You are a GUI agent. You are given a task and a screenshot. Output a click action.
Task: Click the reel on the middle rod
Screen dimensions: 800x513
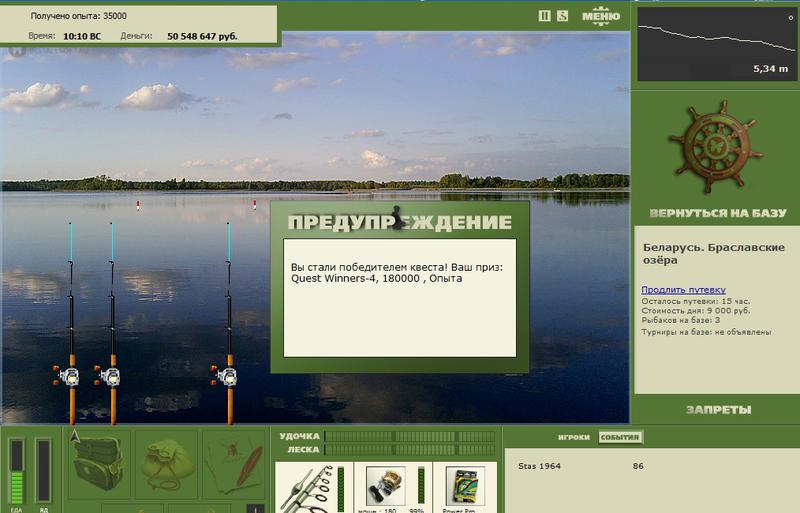coord(108,377)
